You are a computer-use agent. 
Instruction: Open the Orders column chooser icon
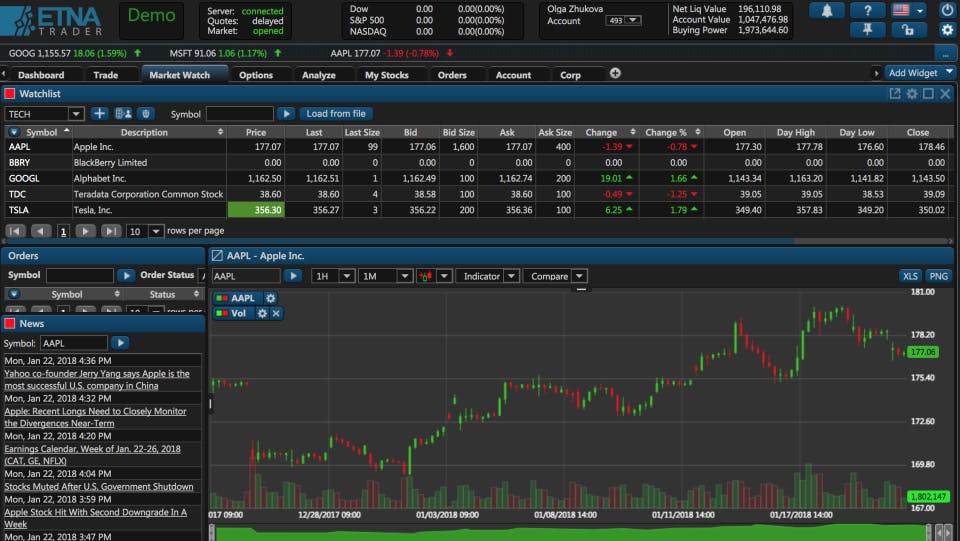click(x=14, y=294)
